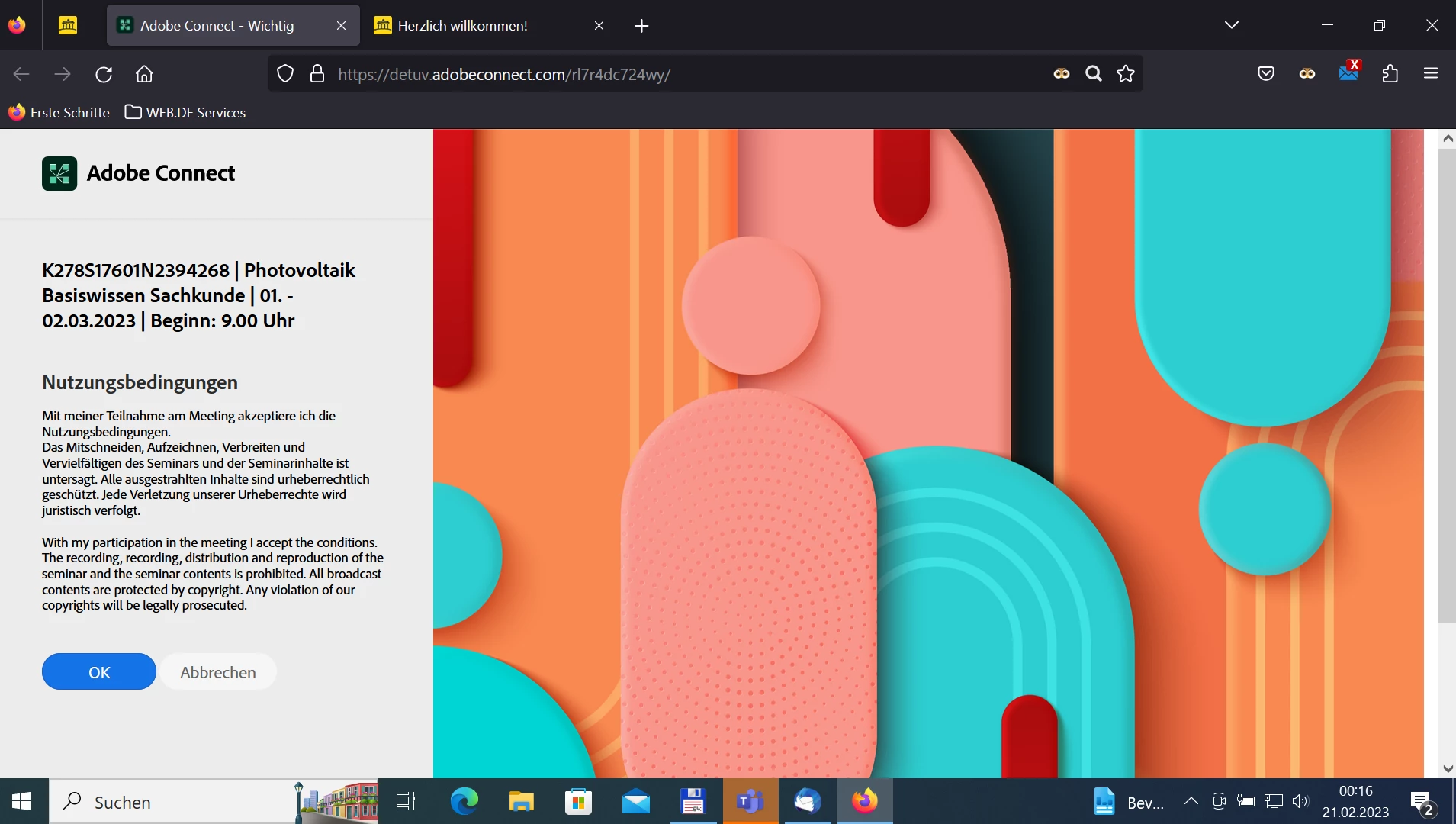Open the mail extension with red X badge

pyautogui.click(x=1348, y=71)
